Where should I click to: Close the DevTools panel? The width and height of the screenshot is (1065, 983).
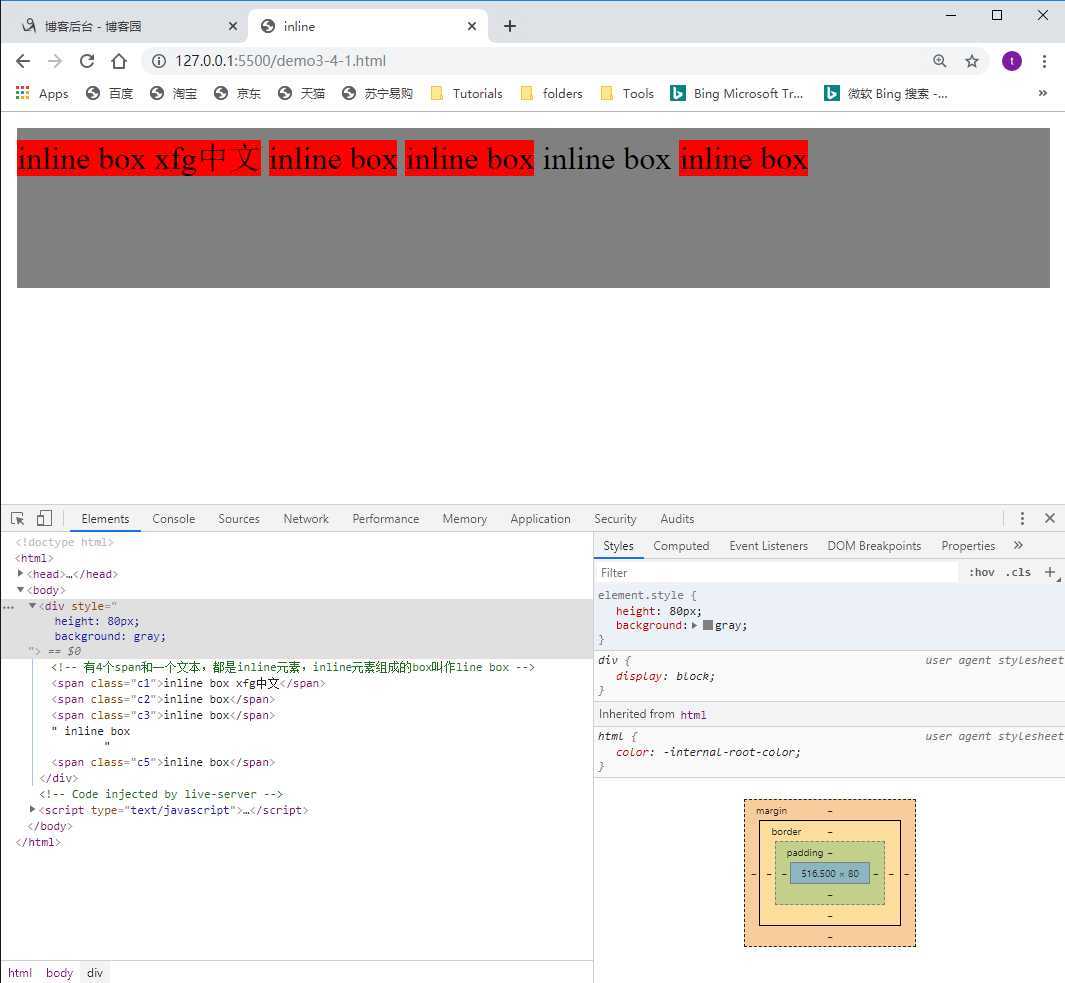pyautogui.click(x=1049, y=518)
